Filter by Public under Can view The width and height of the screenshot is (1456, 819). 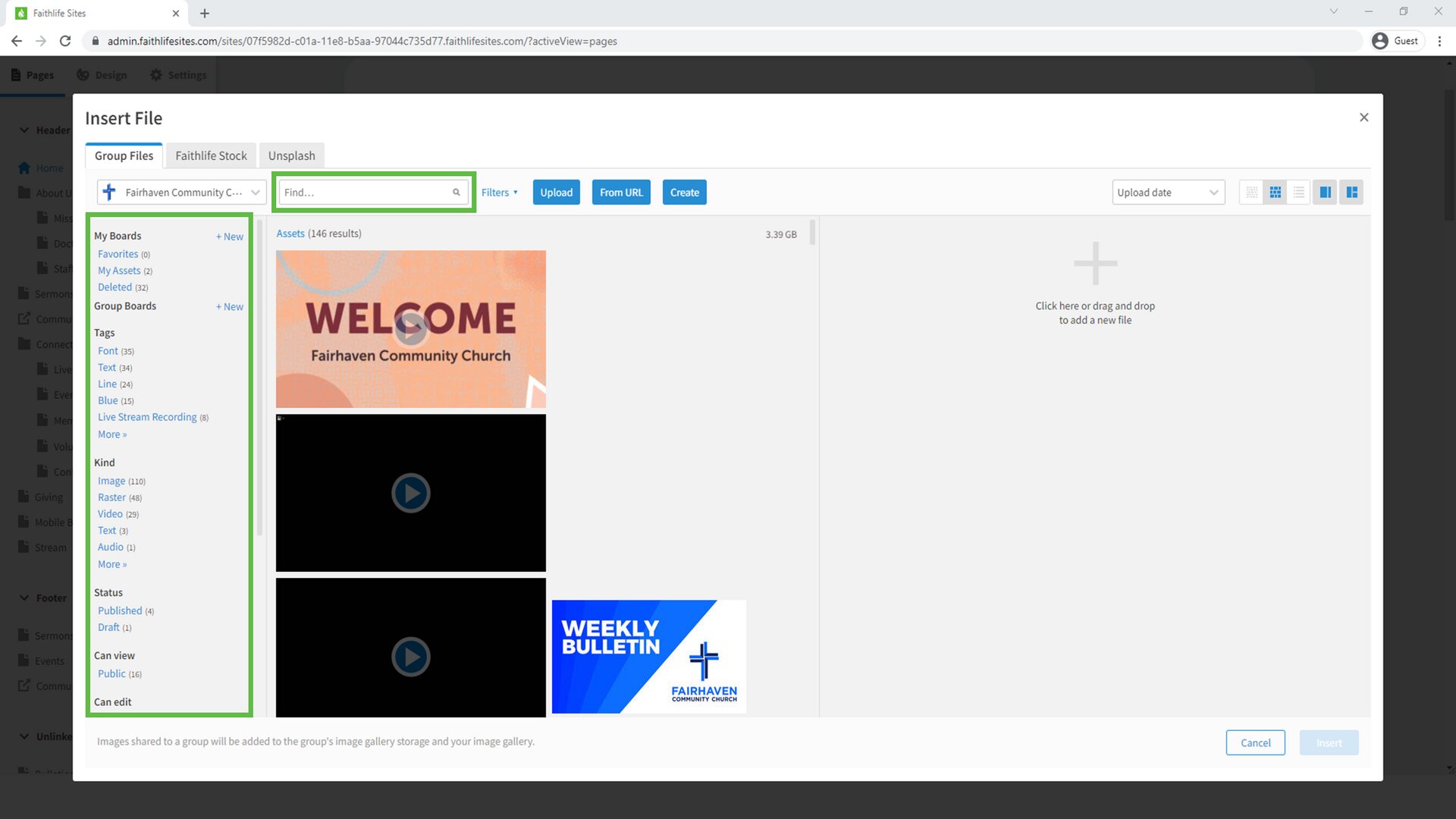pyautogui.click(x=111, y=673)
